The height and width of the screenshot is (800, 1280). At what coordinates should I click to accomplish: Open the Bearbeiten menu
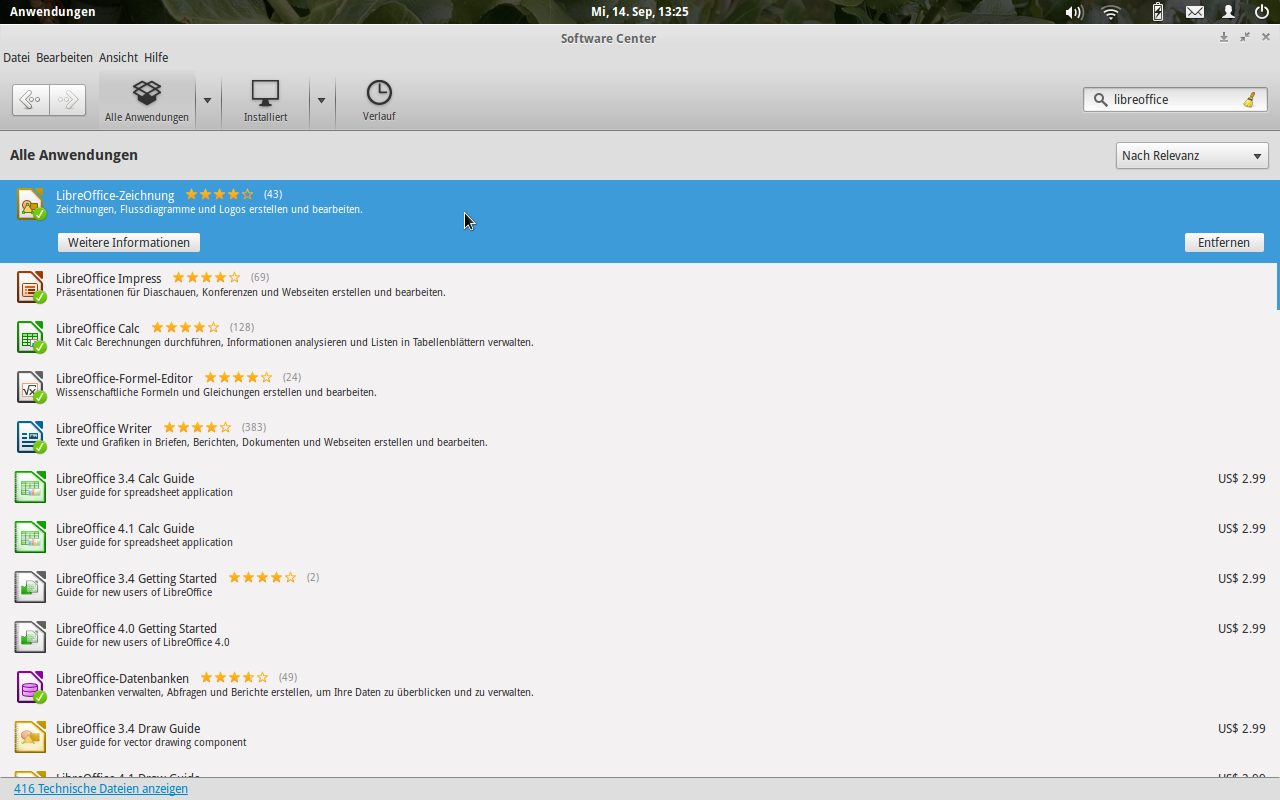(64, 58)
